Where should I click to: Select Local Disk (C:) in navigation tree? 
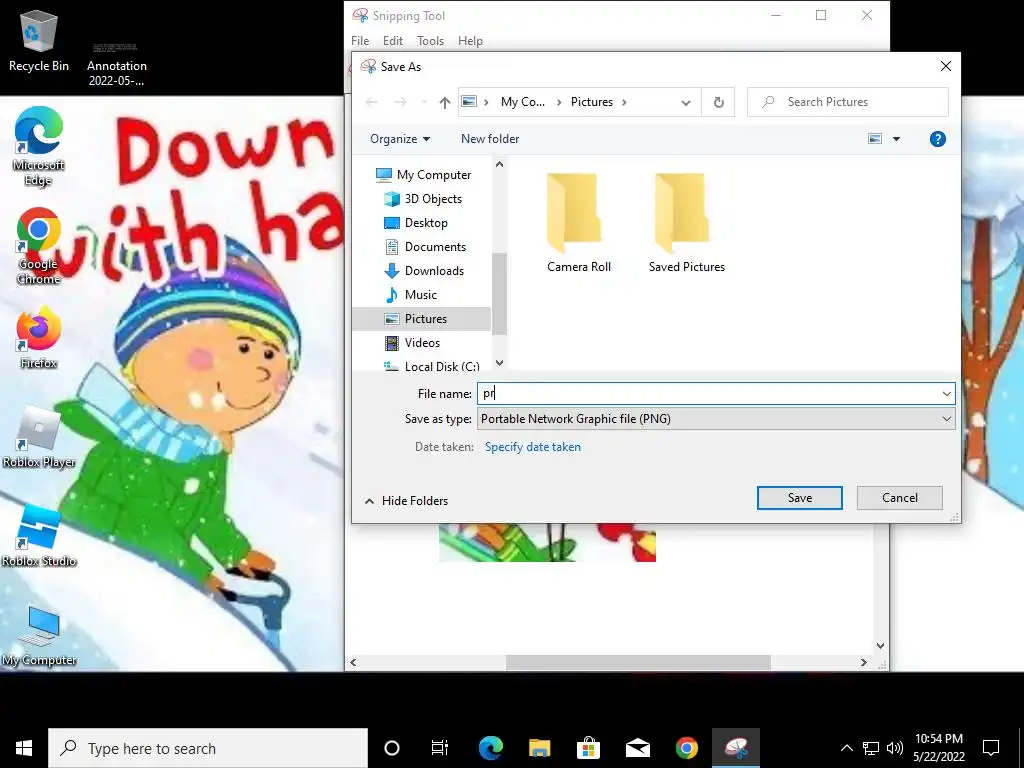(432, 366)
